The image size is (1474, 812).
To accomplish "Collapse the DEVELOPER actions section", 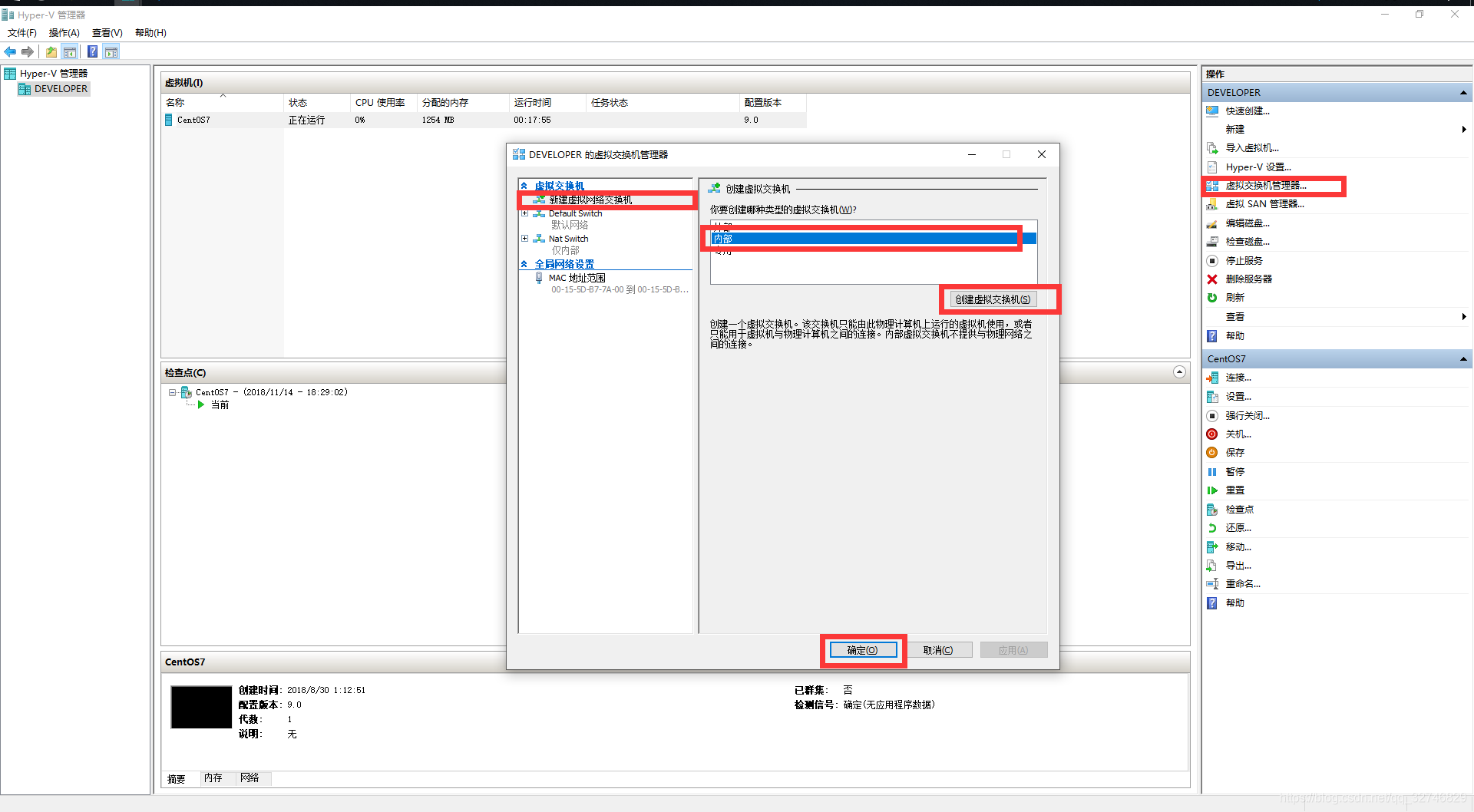I will pyautogui.click(x=1462, y=93).
